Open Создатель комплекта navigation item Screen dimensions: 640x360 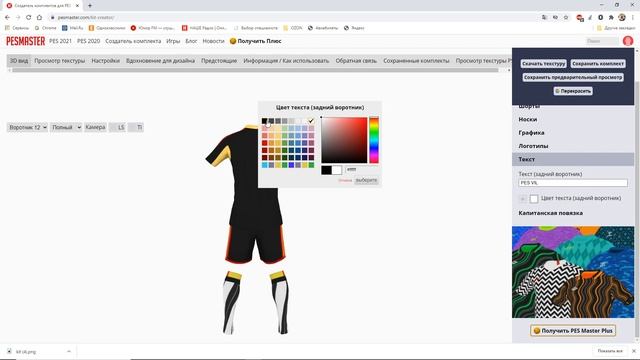pyautogui.click(x=133, y=41)
